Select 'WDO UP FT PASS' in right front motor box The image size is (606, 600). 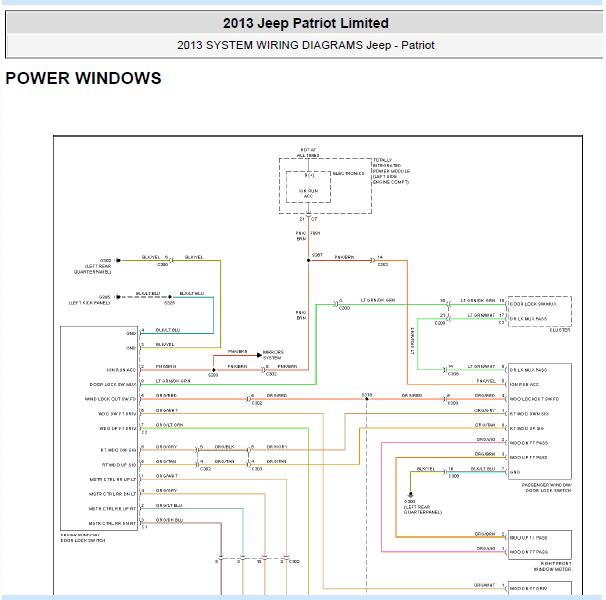click(x=528, y=538)
